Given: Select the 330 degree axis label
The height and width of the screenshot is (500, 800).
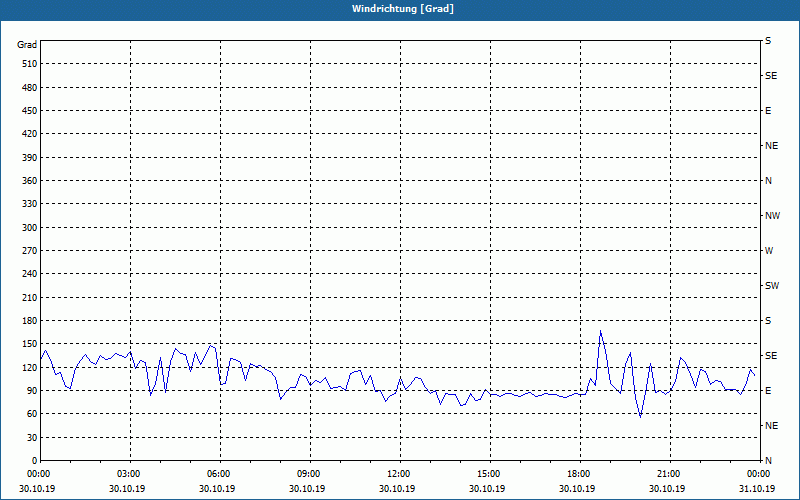Looking at the screenshot, I should (x=29, y=204).
